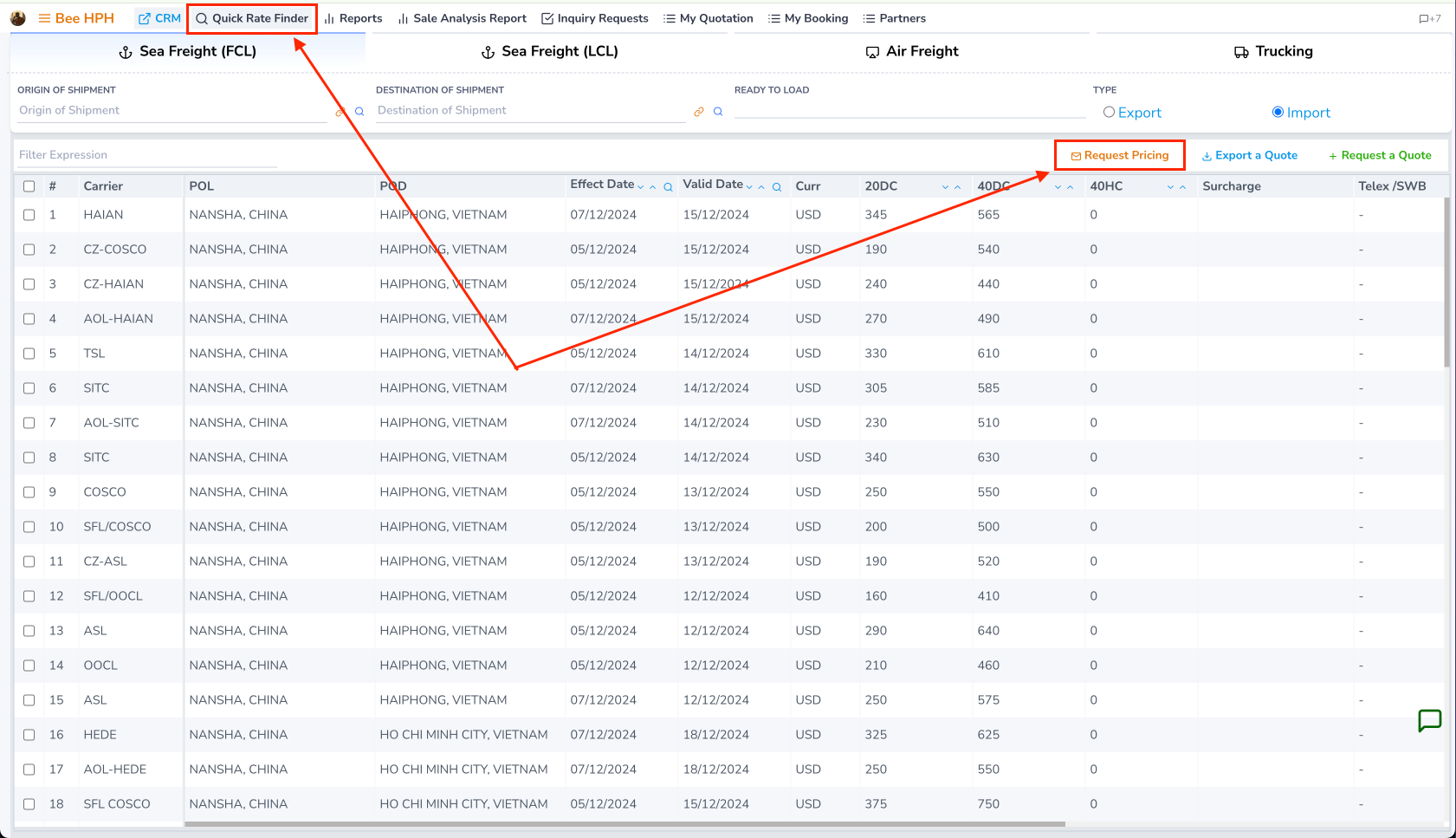Sort Effect Date column with down chevron
1456x838 pixels.
pyautogui.click(x=641, y=187)
